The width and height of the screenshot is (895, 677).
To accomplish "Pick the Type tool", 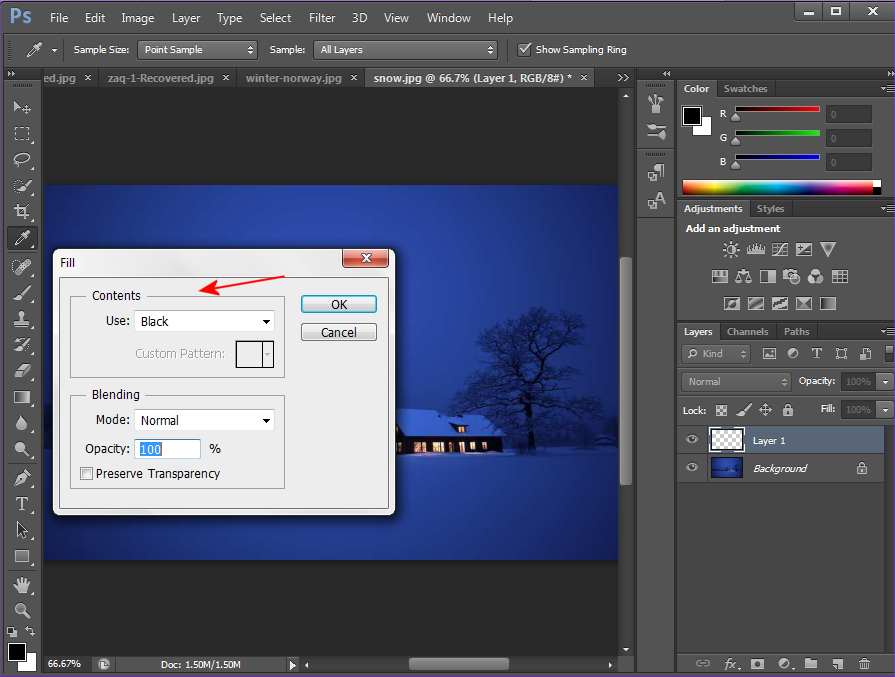I will [x=21, y=504].
